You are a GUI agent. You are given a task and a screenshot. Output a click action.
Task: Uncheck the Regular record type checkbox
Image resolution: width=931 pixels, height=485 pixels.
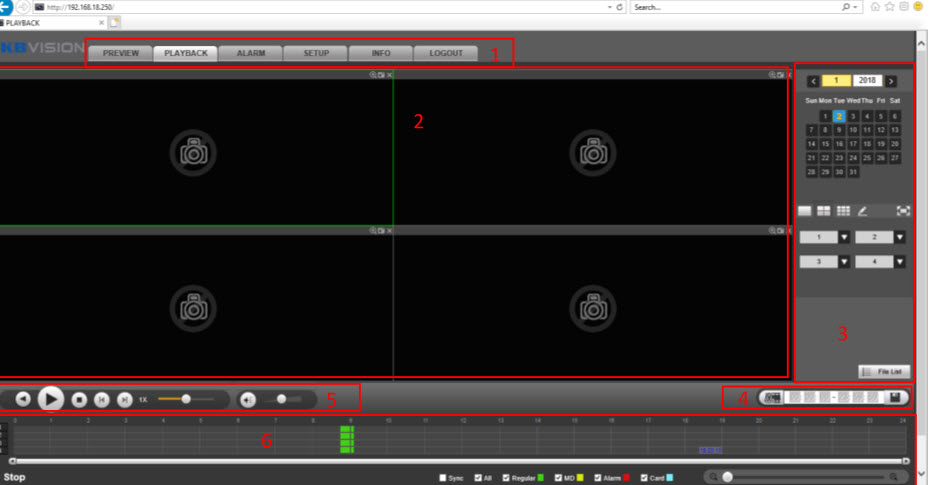click(x=506, y=478)
